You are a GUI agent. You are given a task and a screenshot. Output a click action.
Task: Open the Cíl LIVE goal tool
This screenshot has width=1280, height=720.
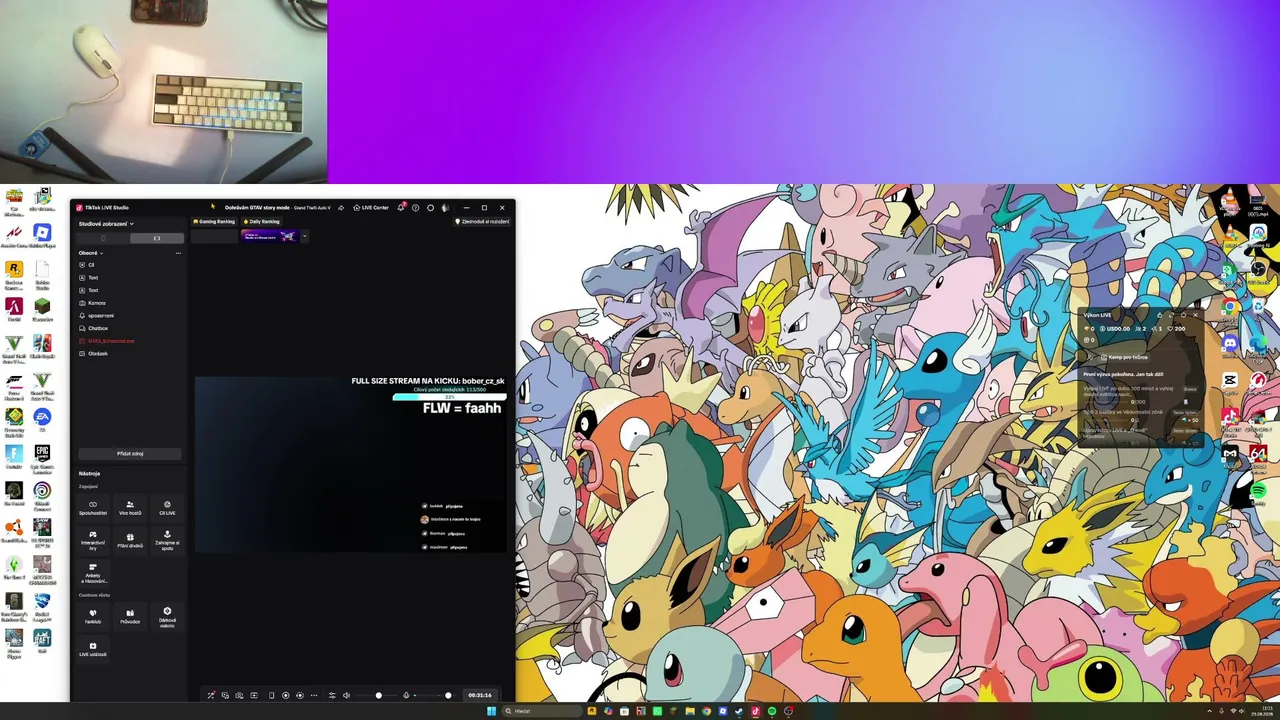(167, 507)
